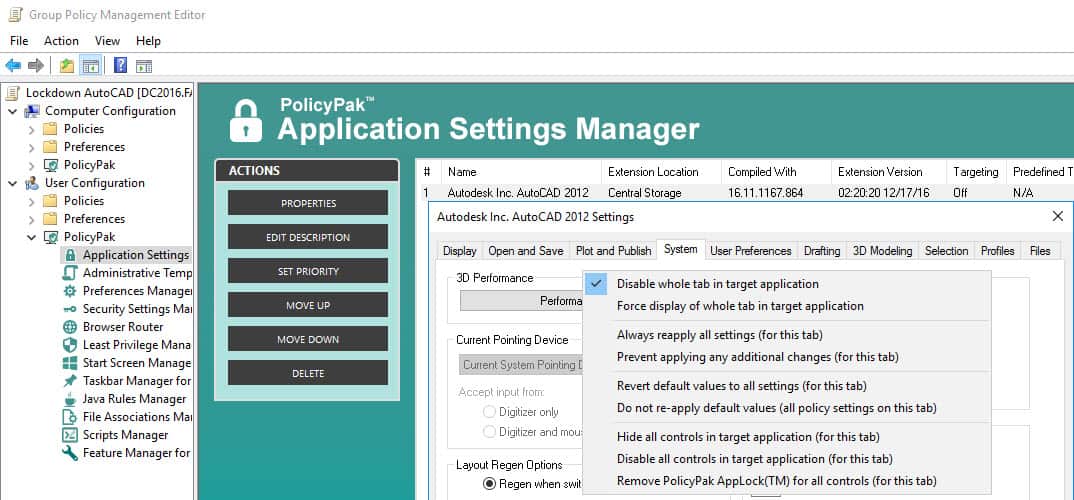Open the Action menu
The height and width of the screenshot is (500, 1074).
click(62, 41)
